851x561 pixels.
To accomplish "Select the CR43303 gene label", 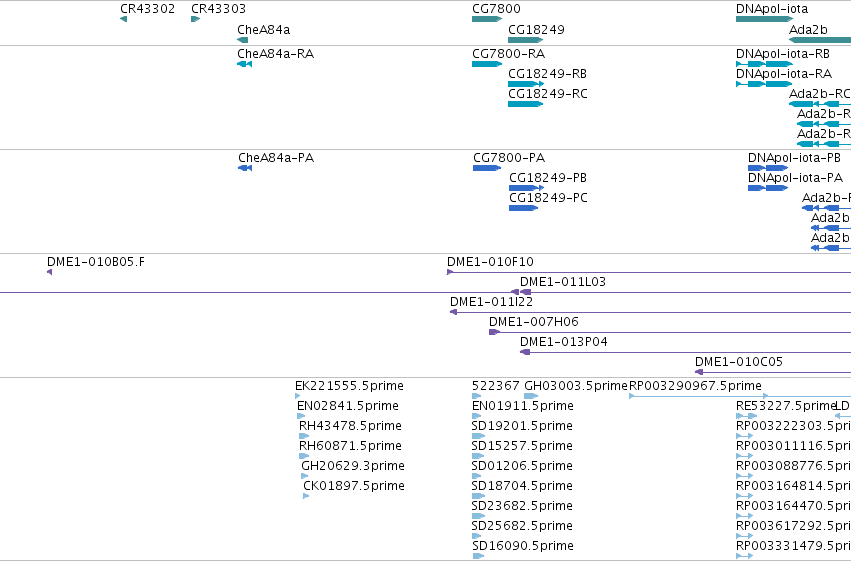I will point(218,9).
